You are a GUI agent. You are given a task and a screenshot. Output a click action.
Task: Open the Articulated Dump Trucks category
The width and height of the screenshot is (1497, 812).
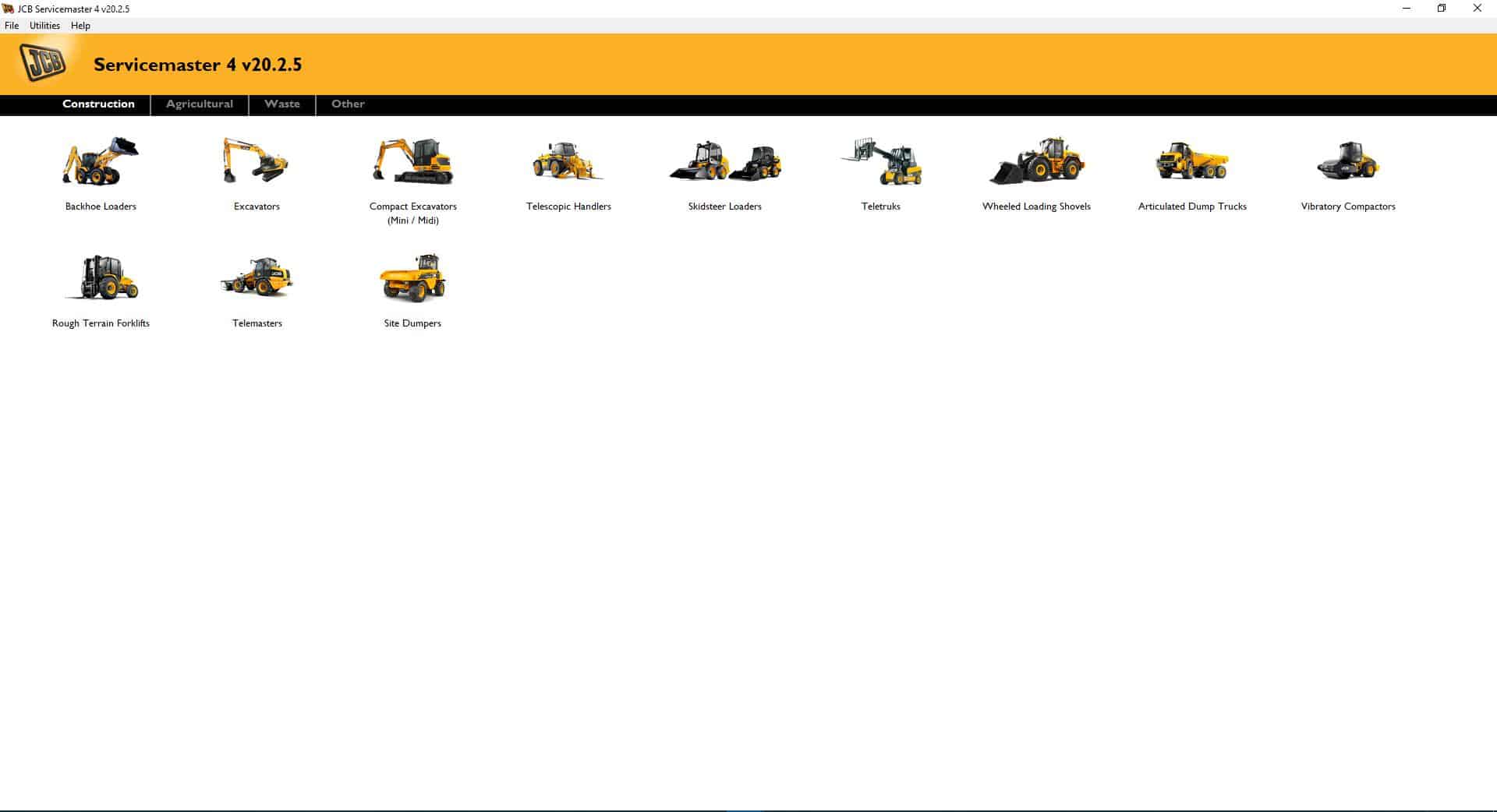pyautogui.click(x=1192, y=161)
